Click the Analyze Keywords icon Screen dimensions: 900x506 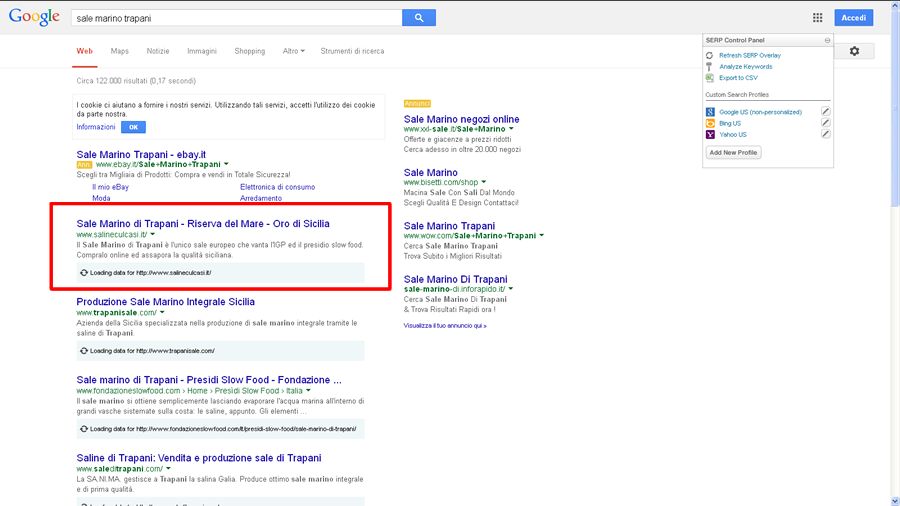709,67
